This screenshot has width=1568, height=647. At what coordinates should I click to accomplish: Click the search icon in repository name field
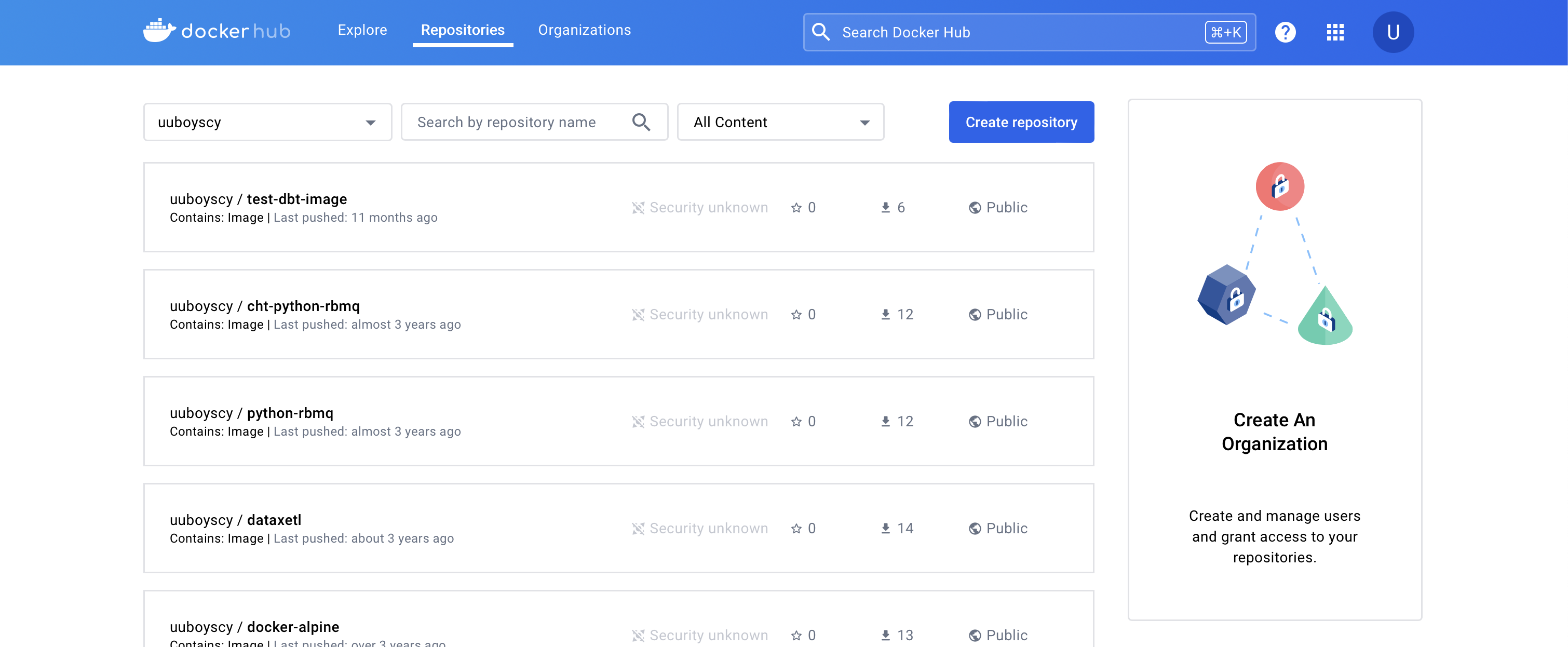coord(641,123)
